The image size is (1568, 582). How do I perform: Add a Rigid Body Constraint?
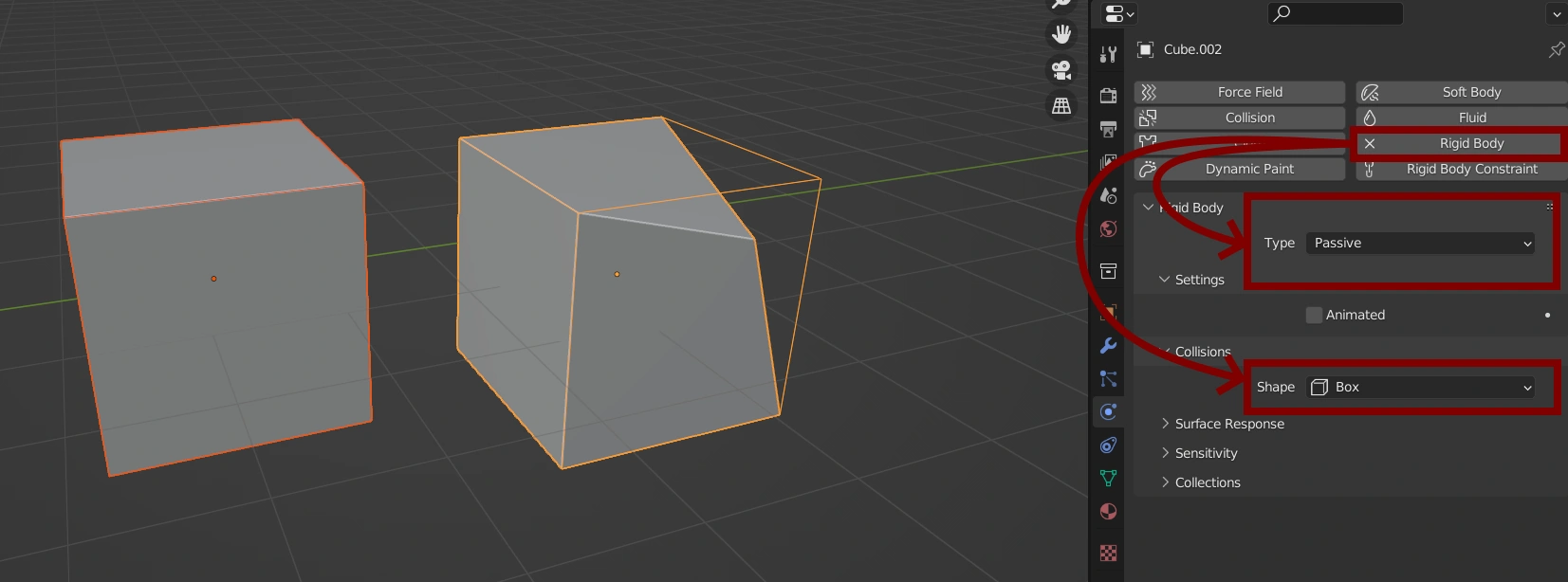point(1462,169)
